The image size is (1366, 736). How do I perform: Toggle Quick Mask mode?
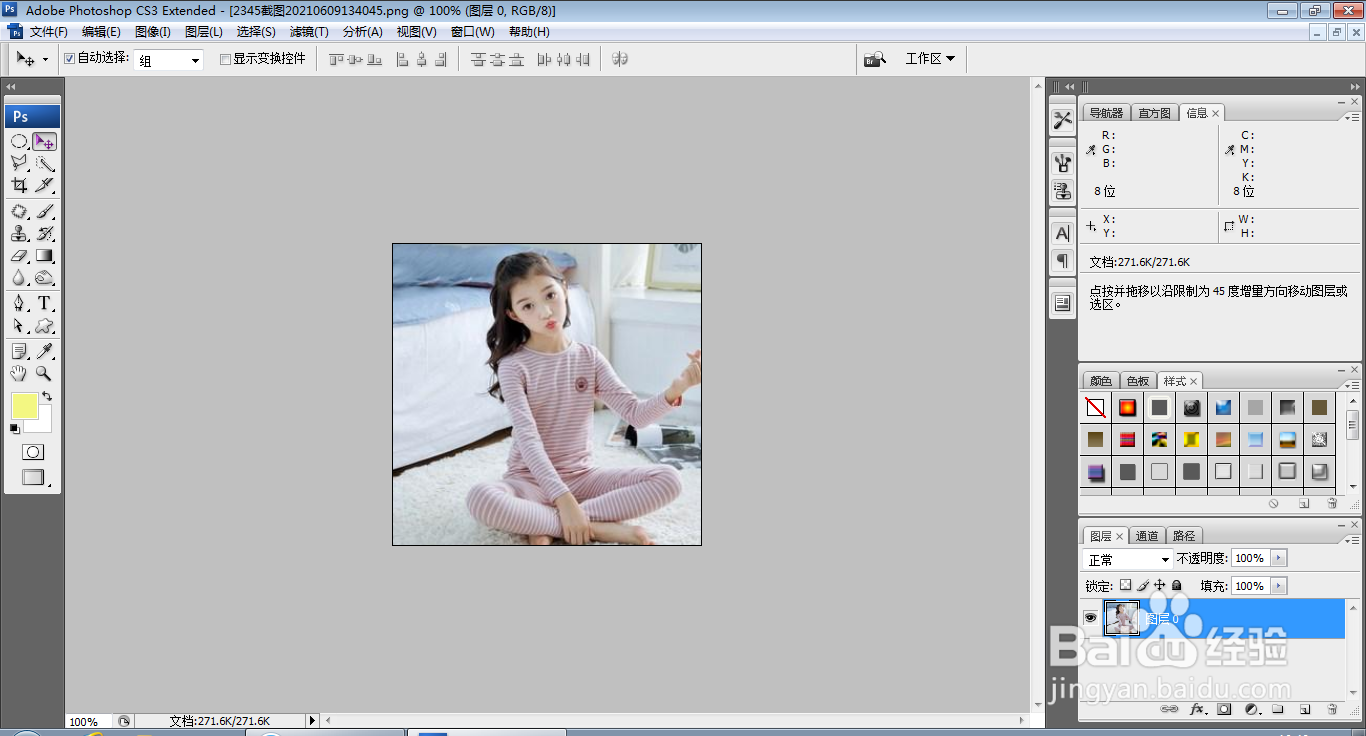(33, 452)
